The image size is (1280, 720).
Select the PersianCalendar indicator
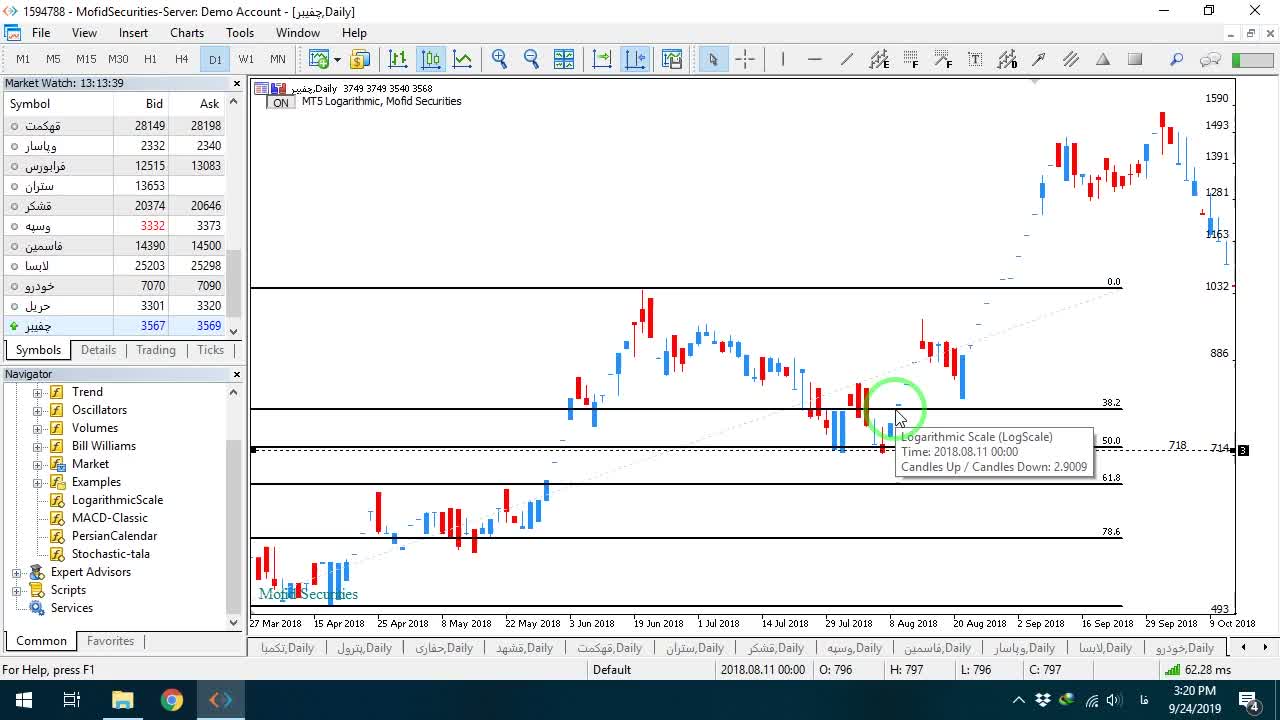tap(114, 536)
